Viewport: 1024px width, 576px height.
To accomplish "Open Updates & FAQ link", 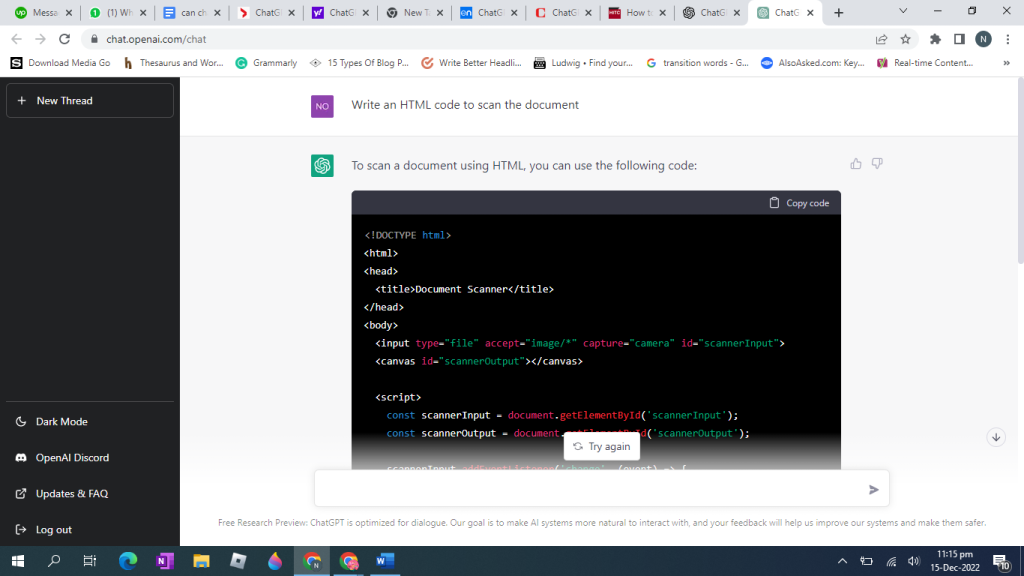I will [71, 494].
